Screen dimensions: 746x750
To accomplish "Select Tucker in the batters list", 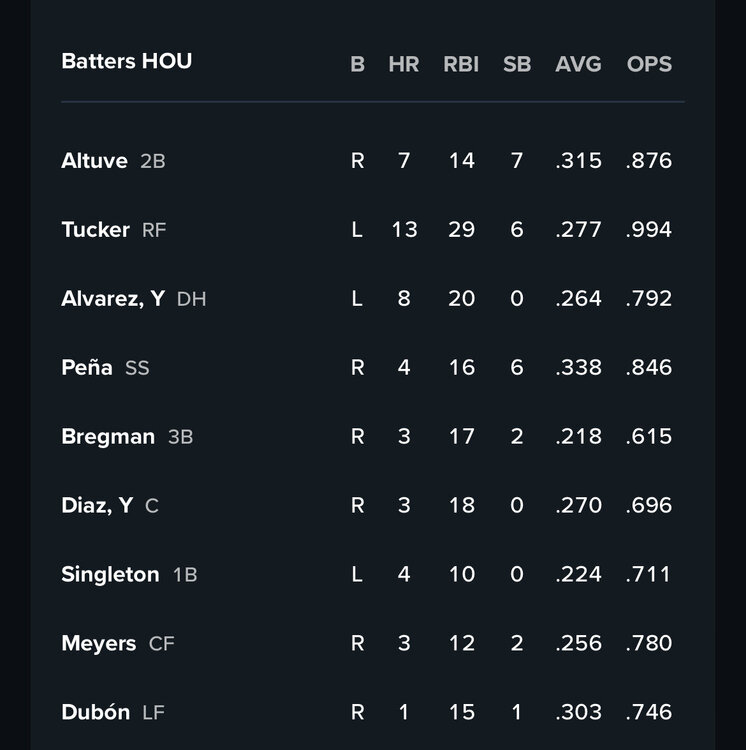I will coord(95,230).
